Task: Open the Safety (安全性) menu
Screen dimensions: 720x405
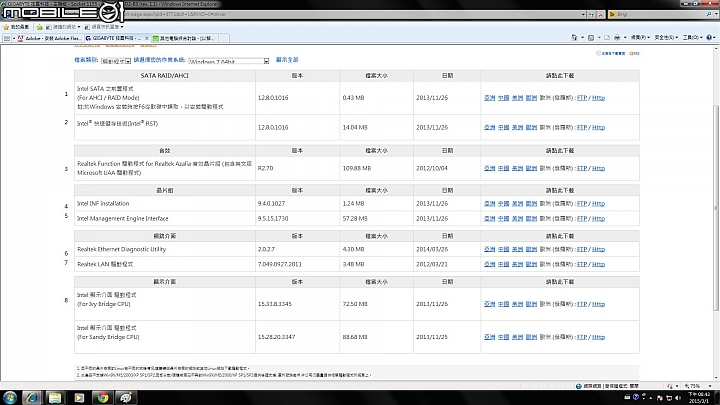Action: (664, 38)
